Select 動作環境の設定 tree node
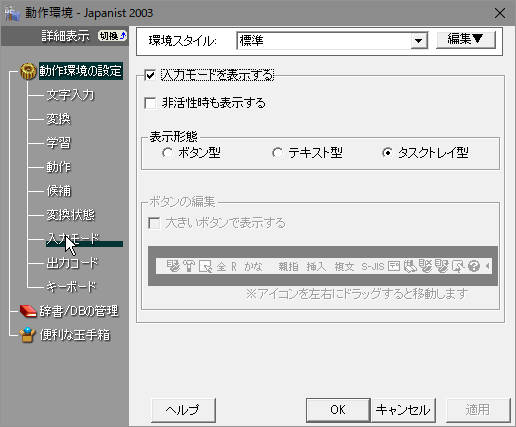This screenshot has width=516, height=427. [81, 71]
